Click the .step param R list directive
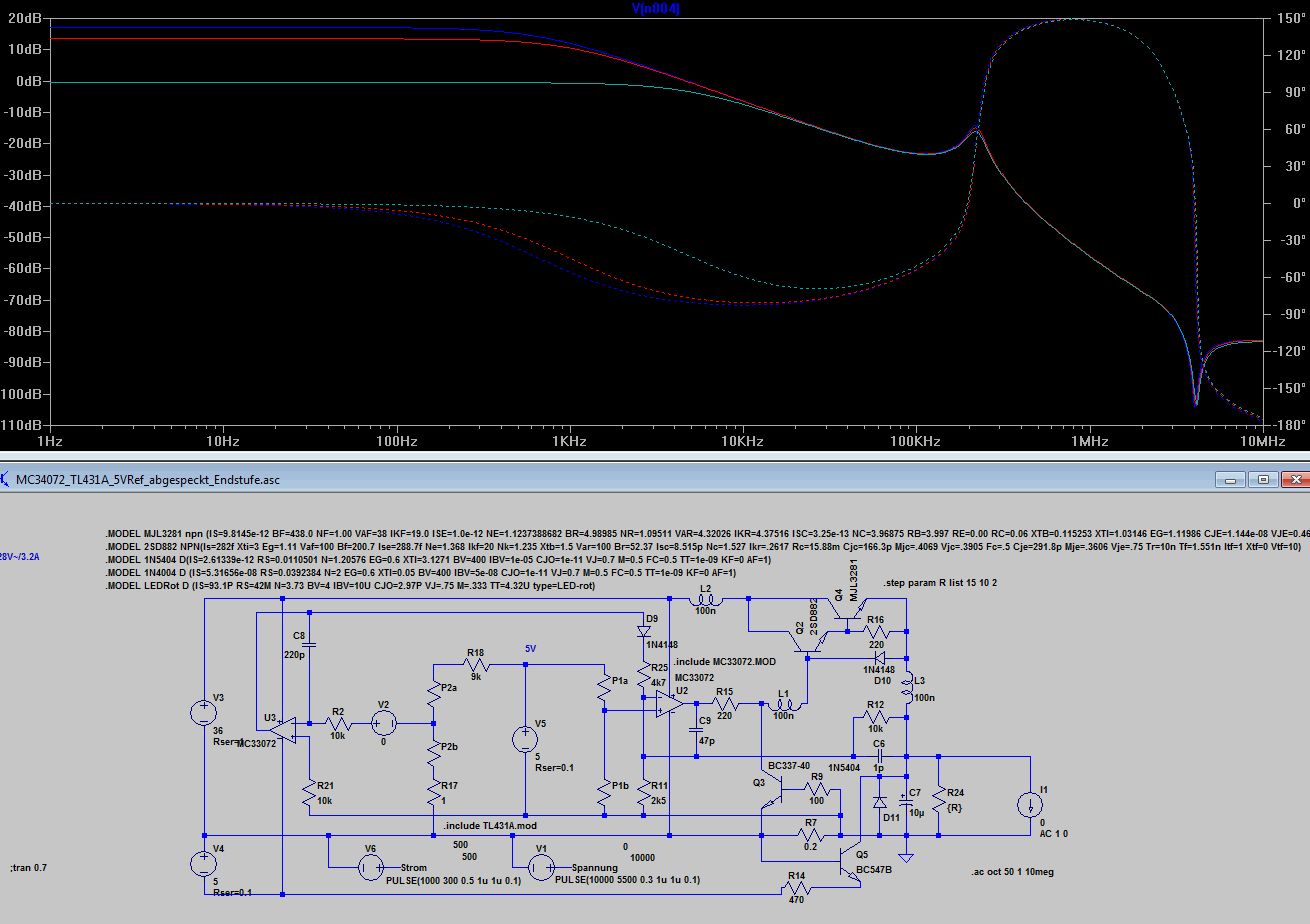 tap(940, 582)
